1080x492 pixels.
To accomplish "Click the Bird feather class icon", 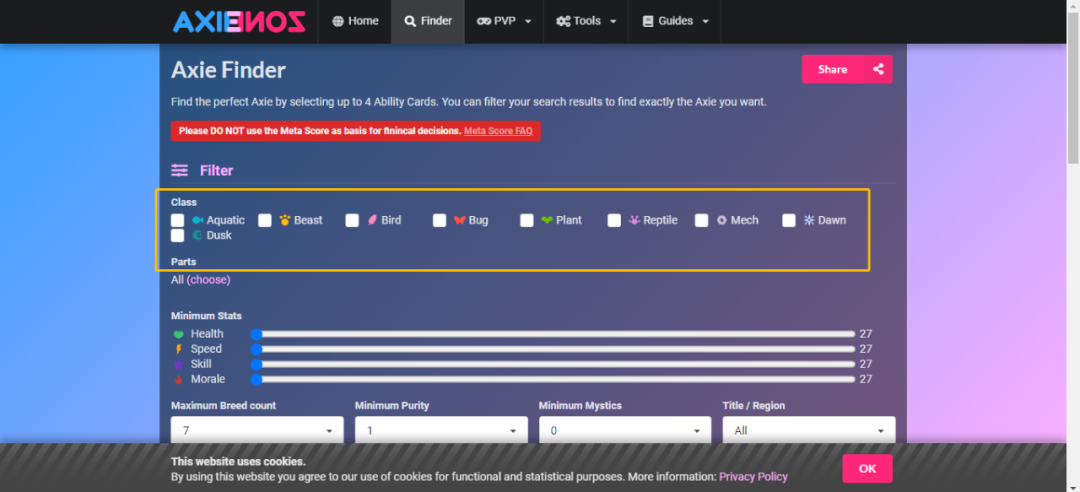I will tap(372, 220).
